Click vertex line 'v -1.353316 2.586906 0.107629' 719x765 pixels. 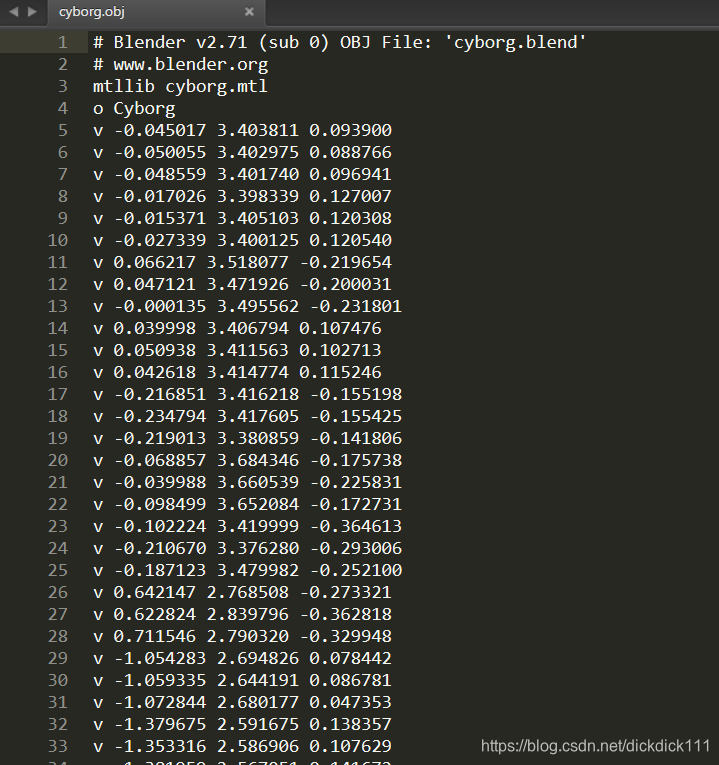tap(242, 746)
